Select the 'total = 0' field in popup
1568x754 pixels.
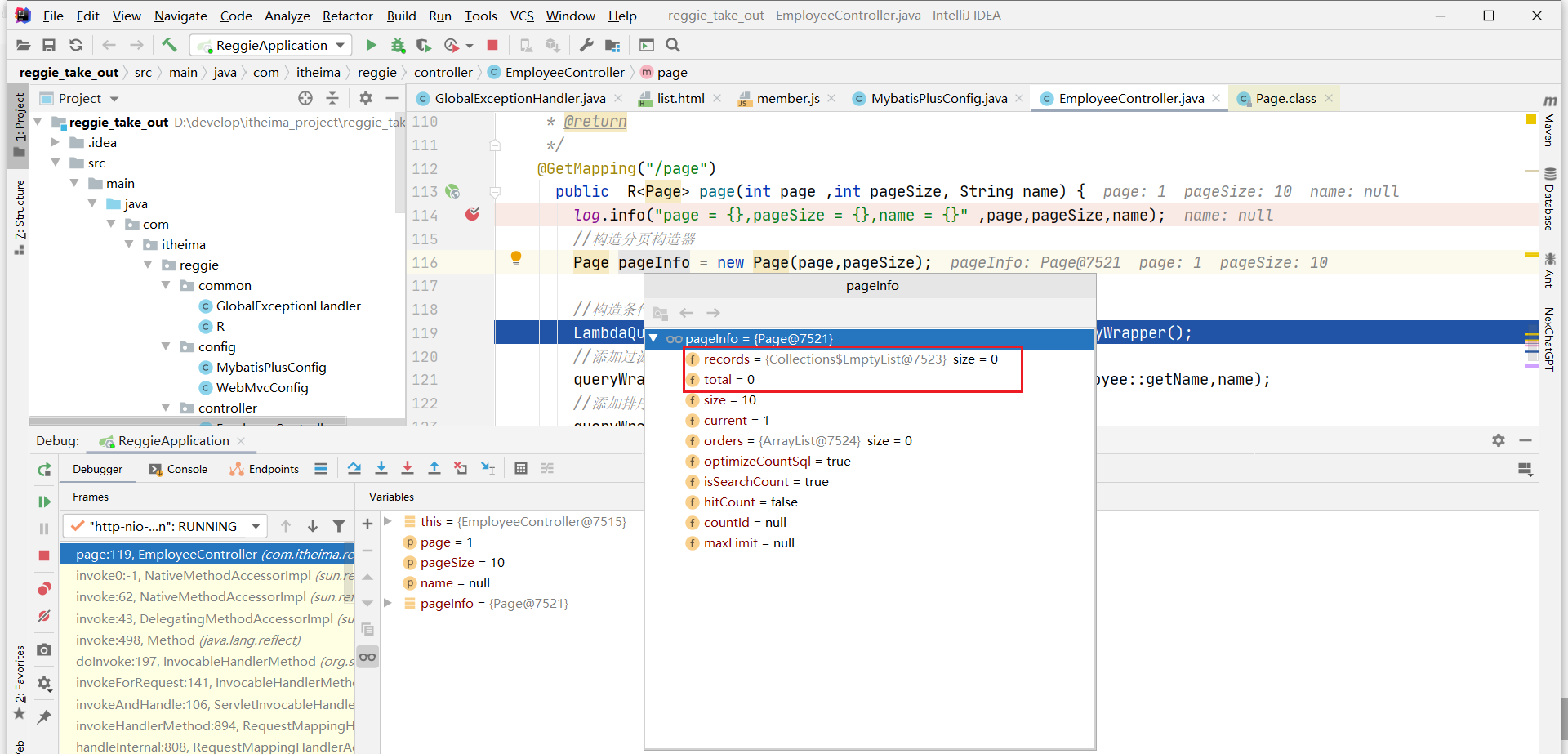[728, 379]
